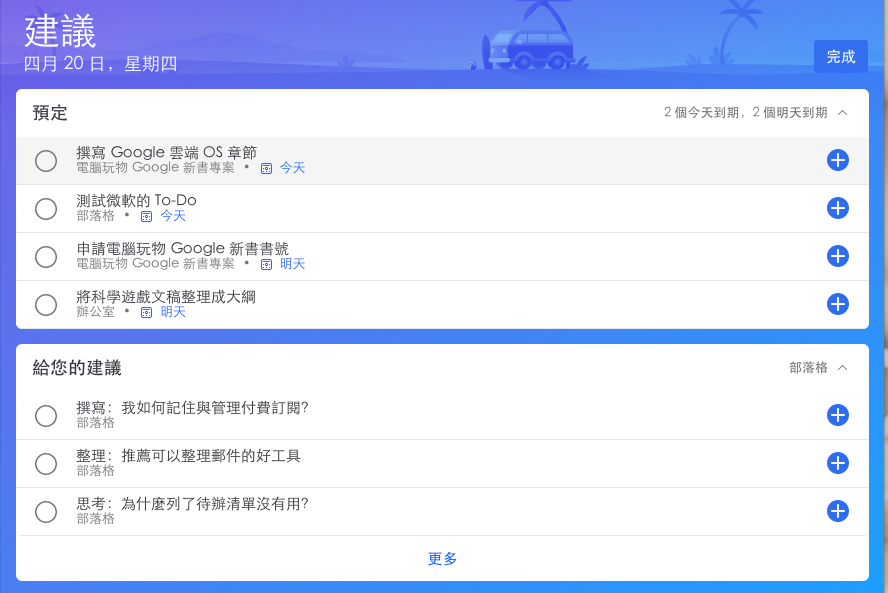Select 將科學遊戲文稿整理成大綱 task title
Screen dimensions: 888x593
[x=166, y=297]
